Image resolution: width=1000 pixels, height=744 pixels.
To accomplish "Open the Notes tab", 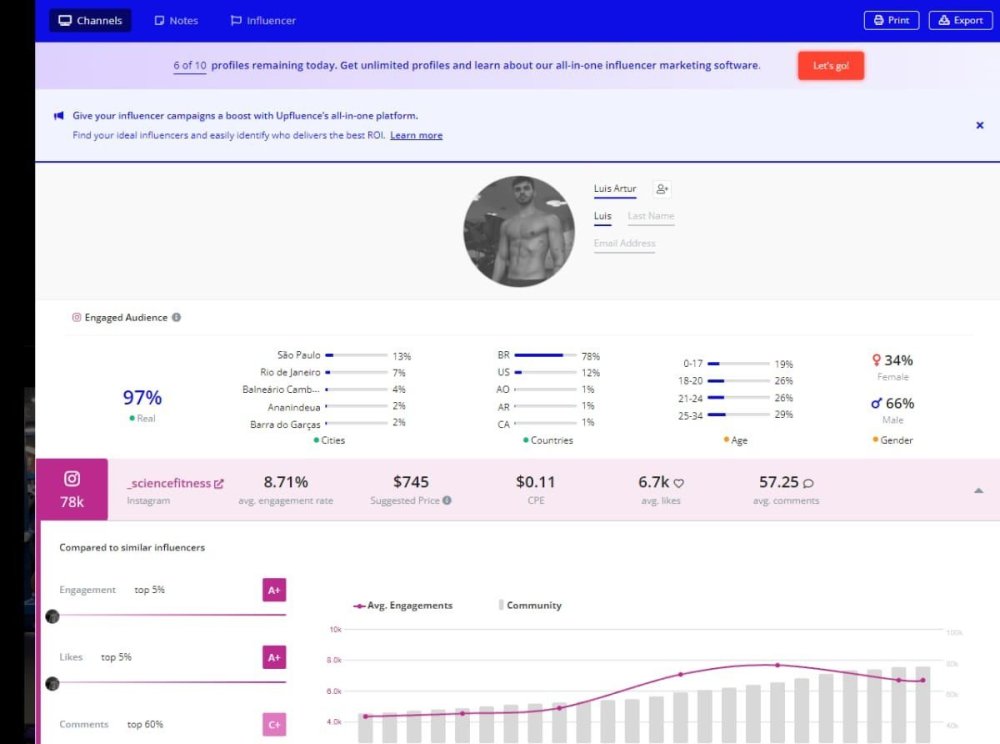I will [176, 20].
